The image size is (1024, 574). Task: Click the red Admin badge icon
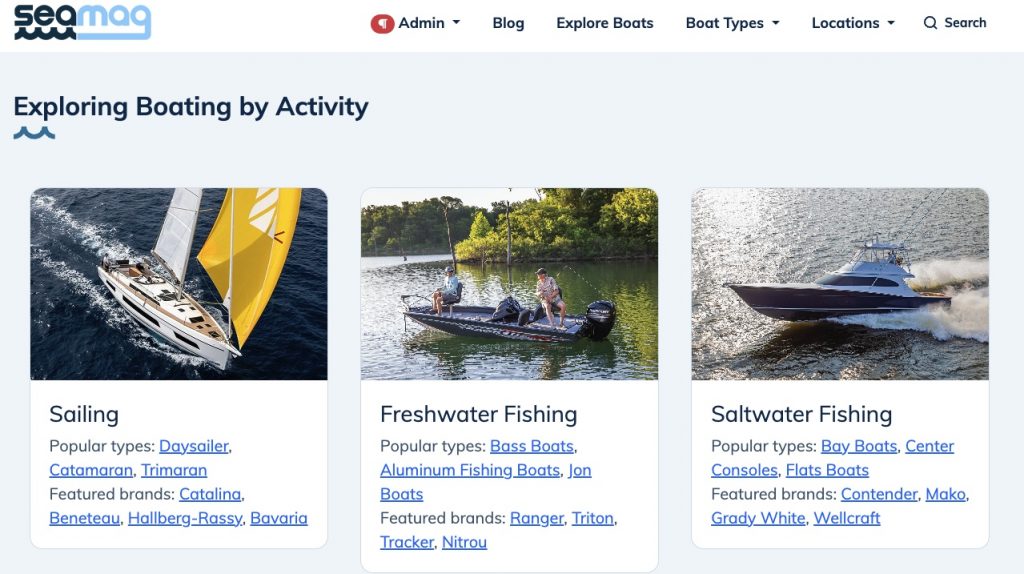[x=382, y=23]
